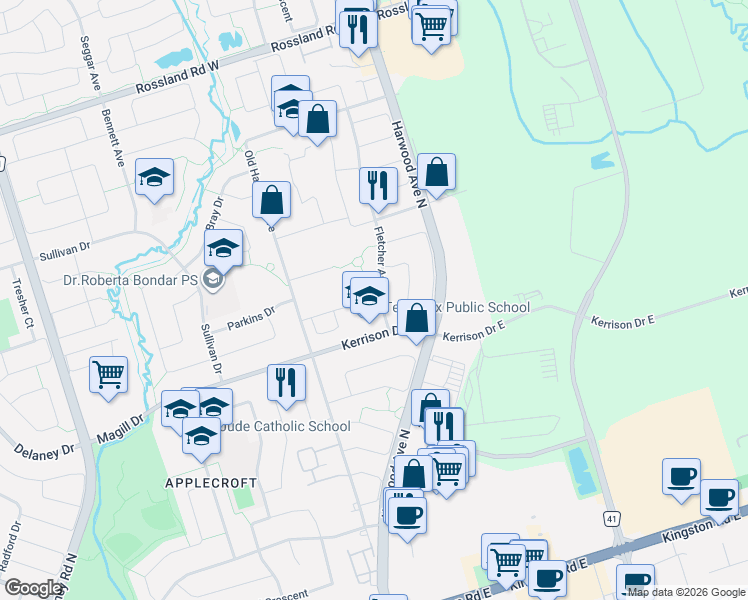748x600 pixels.
Task: Click the Delaney Dr street label
Action: tap(43, 452)
